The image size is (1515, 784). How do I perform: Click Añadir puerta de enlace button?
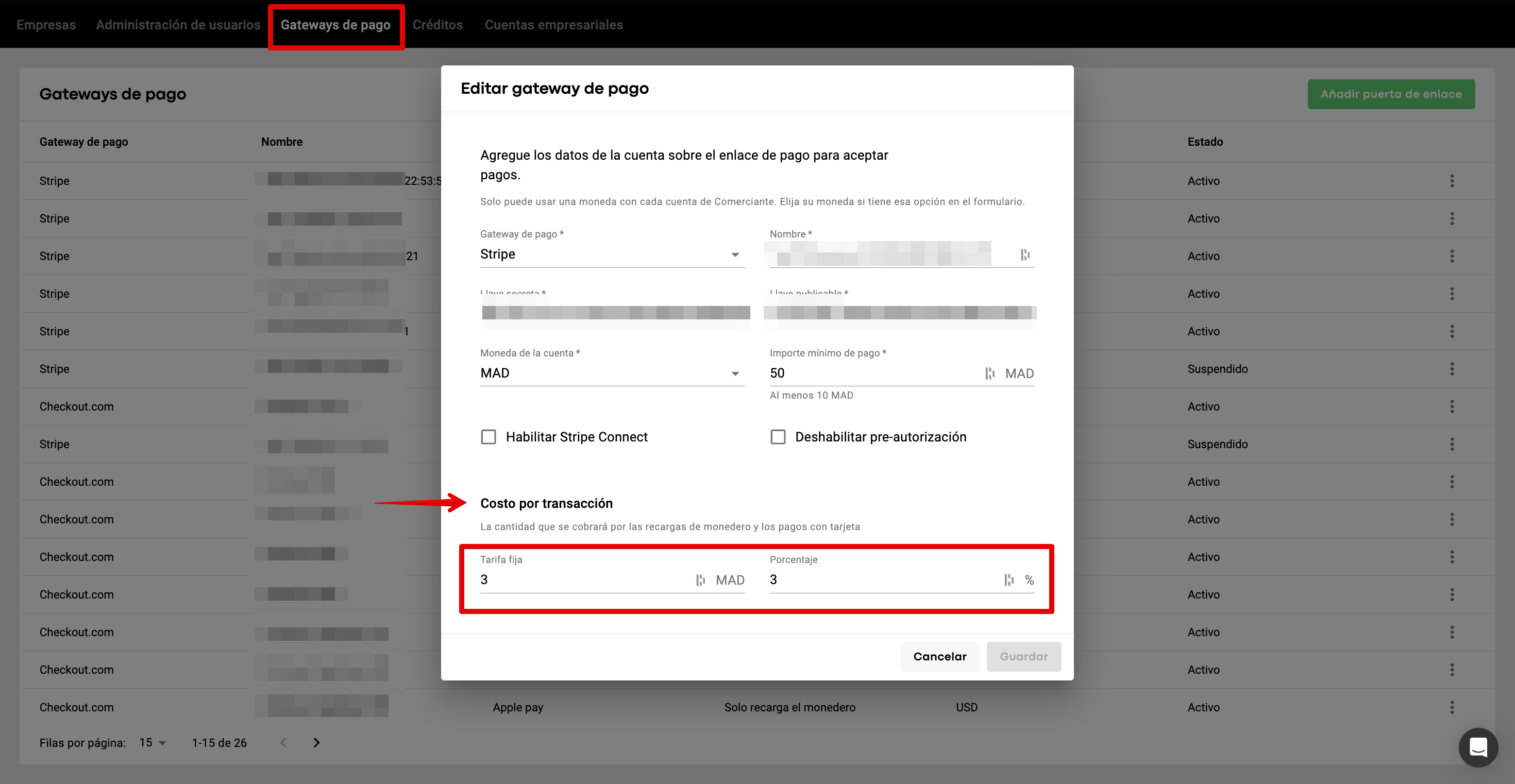(1390, 94)
